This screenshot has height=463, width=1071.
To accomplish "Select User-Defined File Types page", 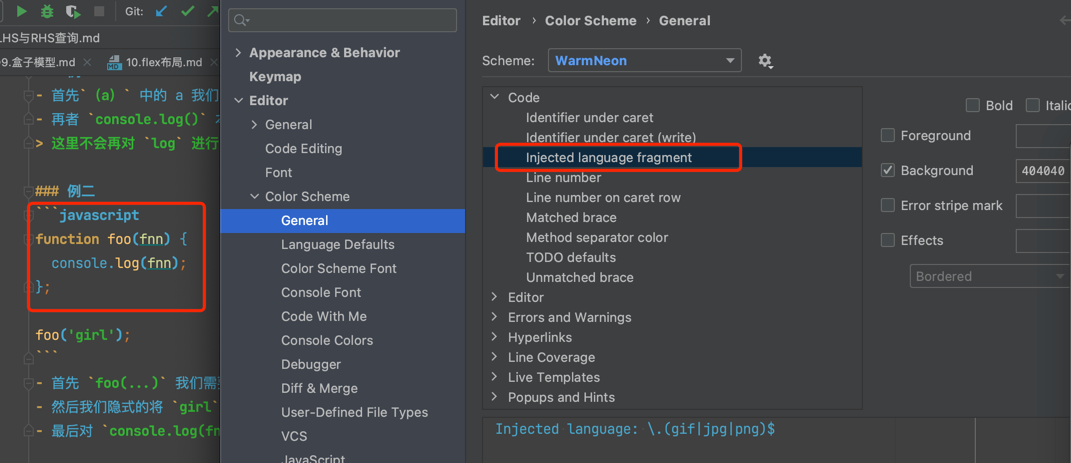I will tap(354, 412).
